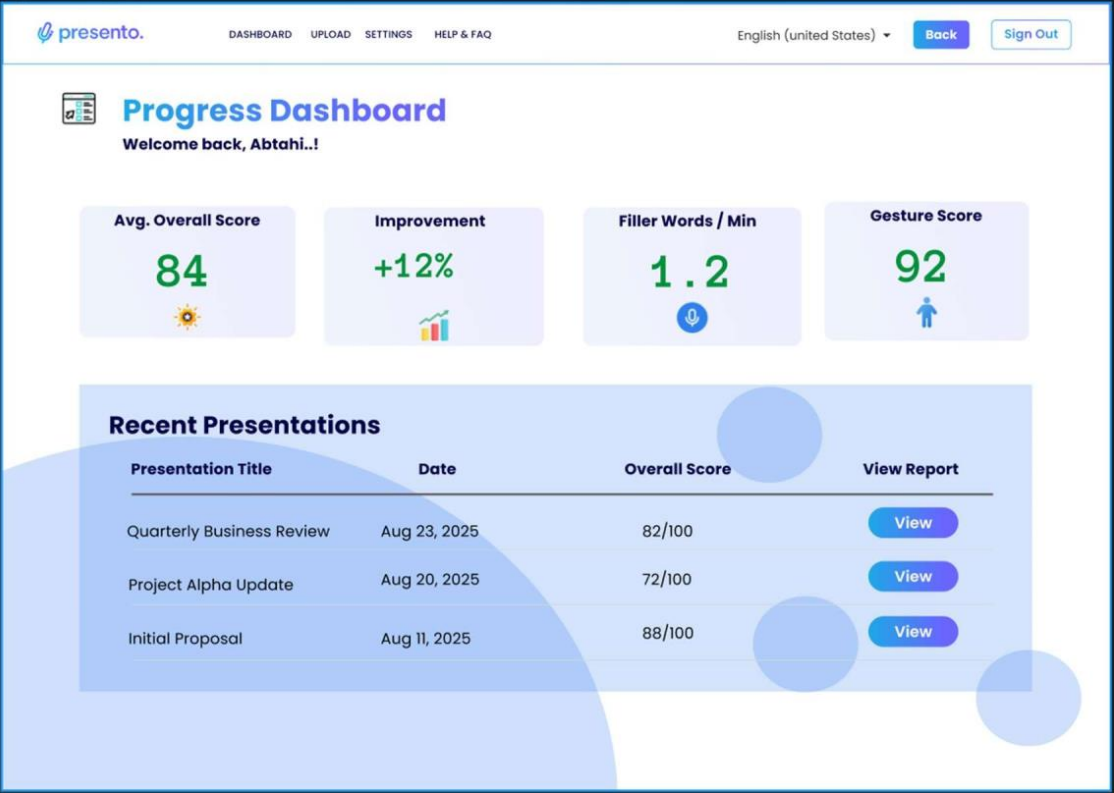Click the Gesture Score value 92
The width and height of the screenshot is (1114, 793).
point(920,267)
